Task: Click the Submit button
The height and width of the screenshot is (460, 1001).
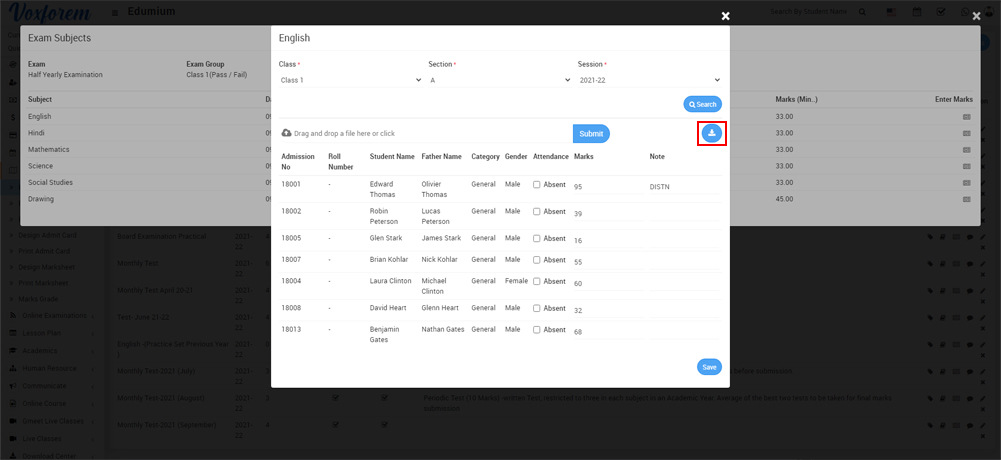Action: tap(591, 134)
